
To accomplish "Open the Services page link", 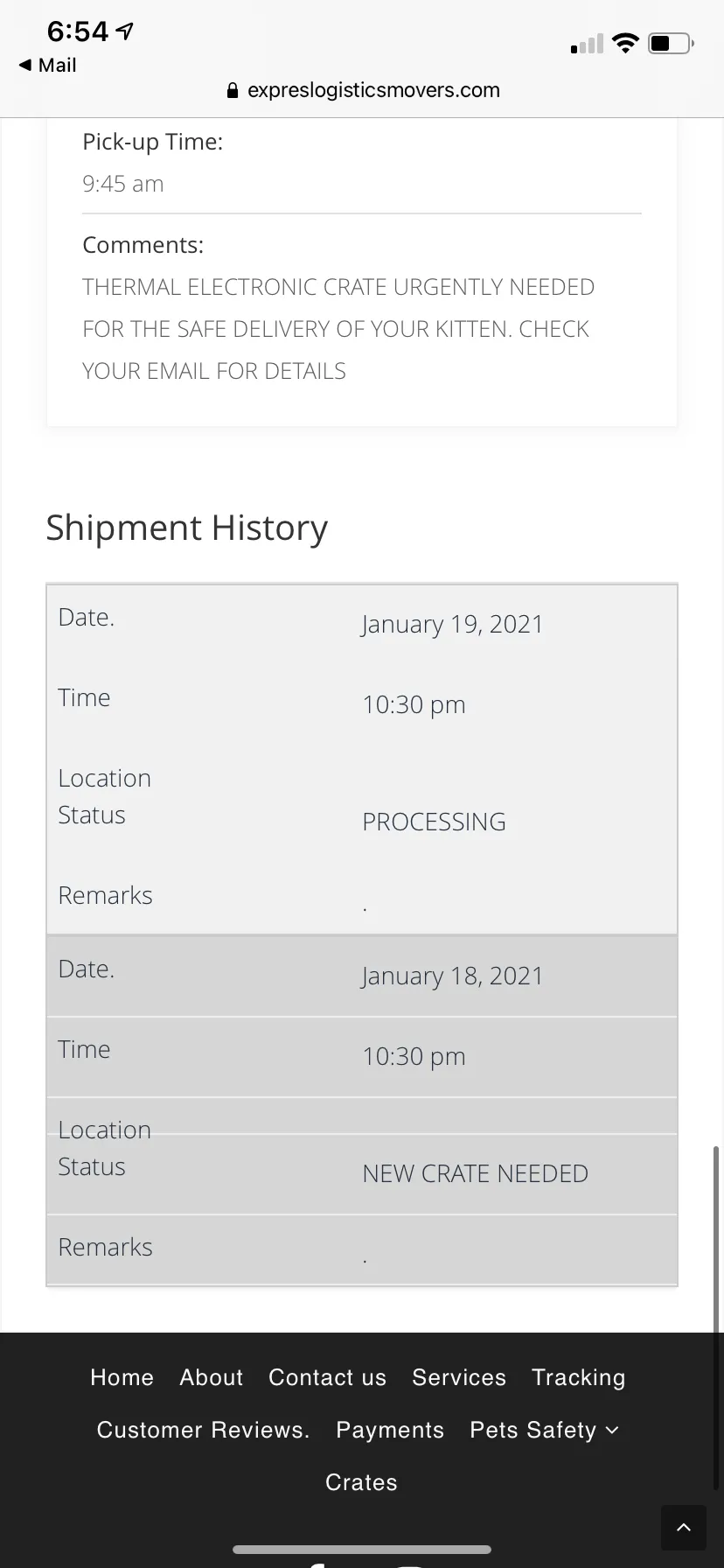I will [459, 1377].
